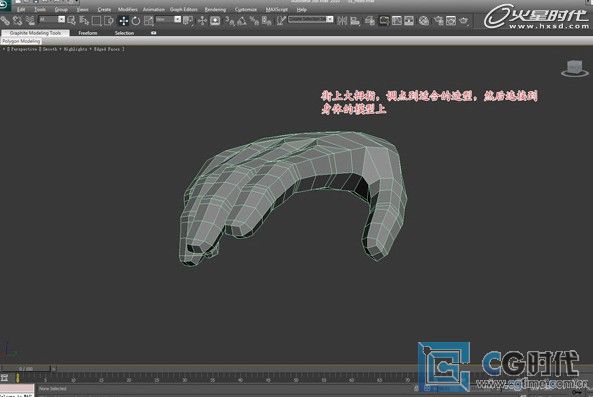This screenshot has width=593, height=397.
Task: Click the ViewCube in the viewport
Action: tap(574, 68)
